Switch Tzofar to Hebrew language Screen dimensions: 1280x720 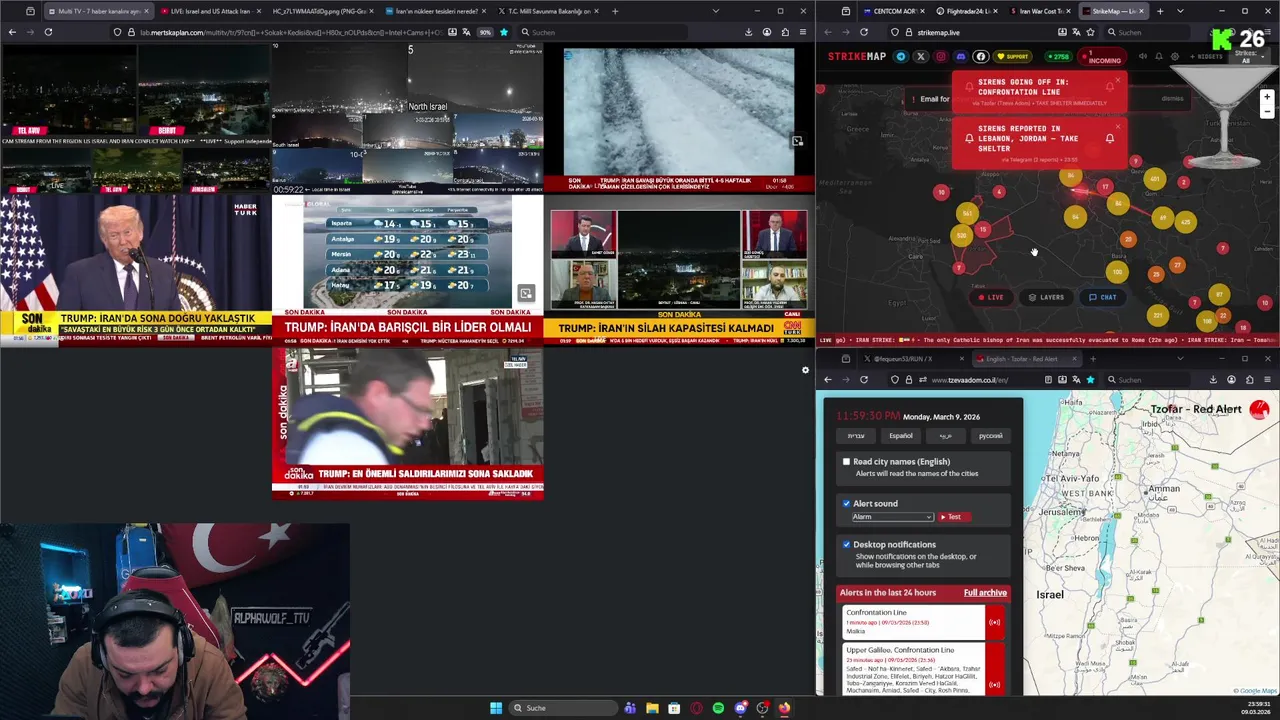(856, 436)
